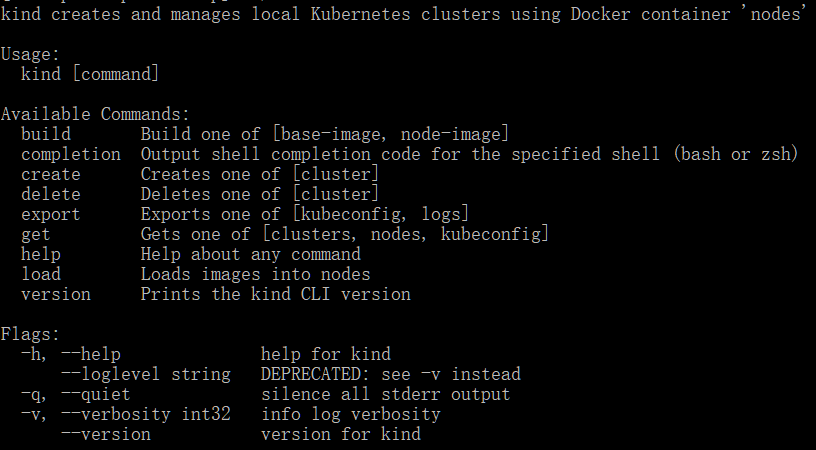Click 'silence all stderr output' description
This screenshot has height=450, width=816.
pyautogui.click(x=386, y=394)
